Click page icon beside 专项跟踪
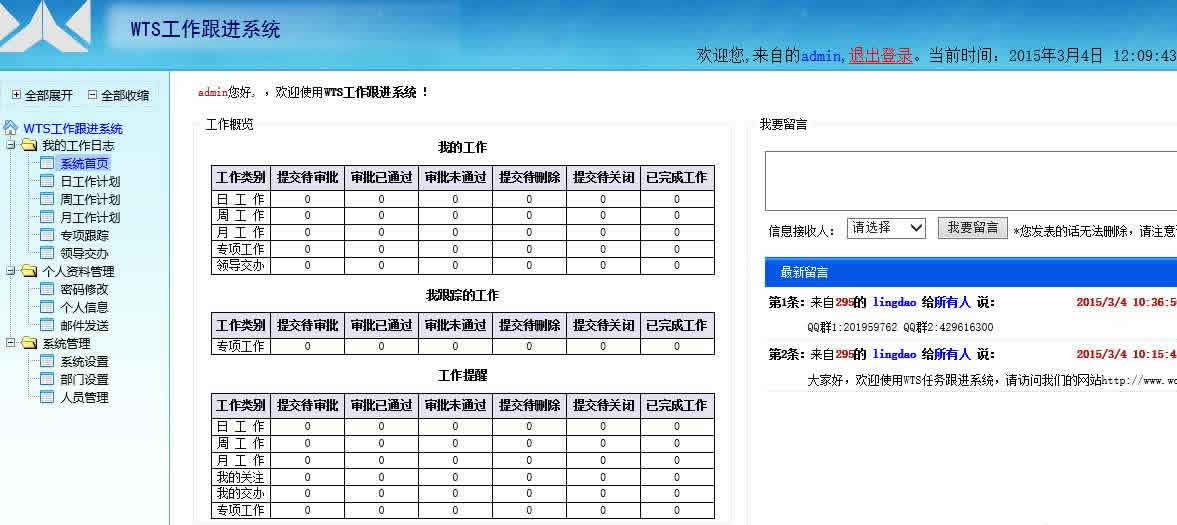 [47, 235]
